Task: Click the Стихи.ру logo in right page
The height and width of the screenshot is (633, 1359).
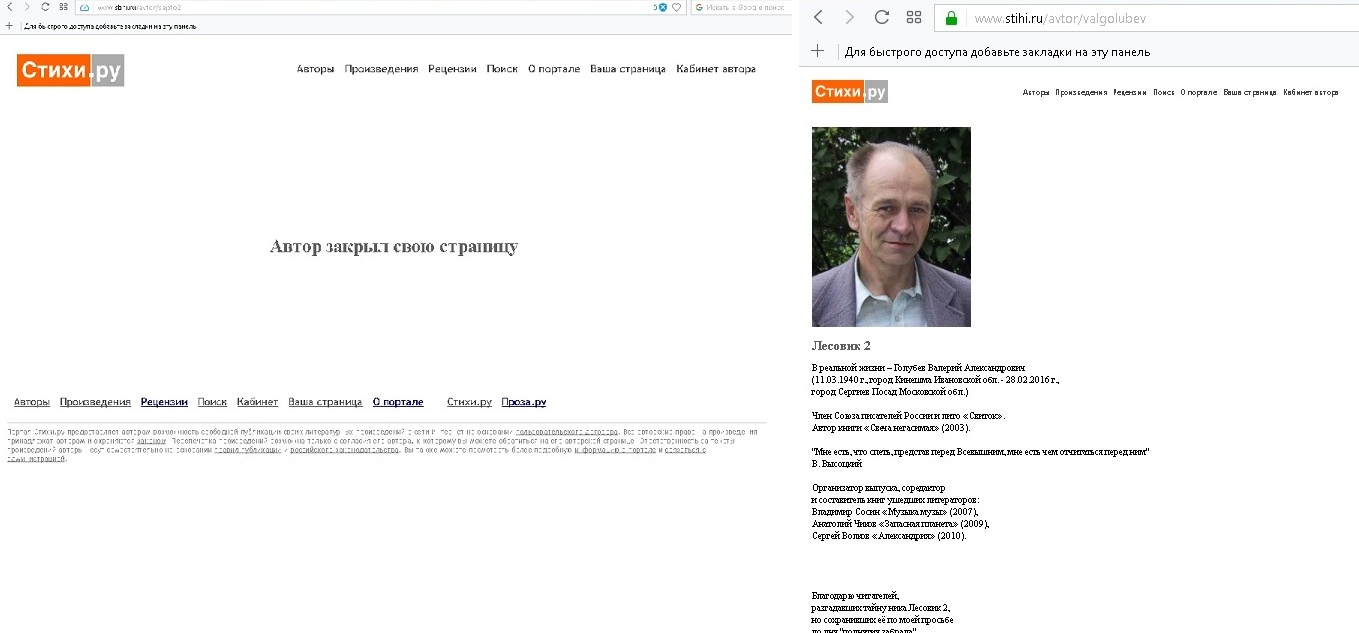Action: (x=850, y=92)
